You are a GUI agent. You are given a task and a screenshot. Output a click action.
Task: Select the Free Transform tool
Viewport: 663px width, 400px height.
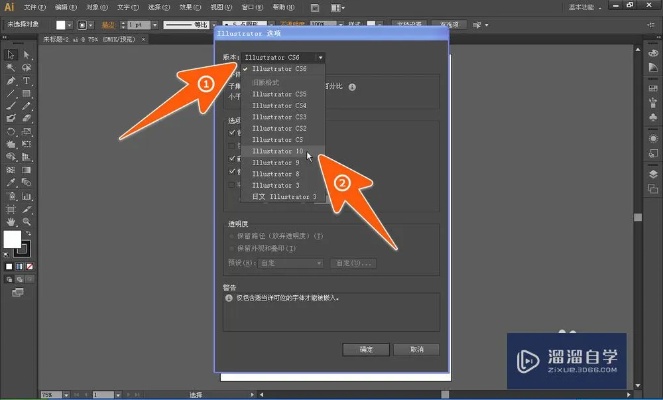coord(26,144)
